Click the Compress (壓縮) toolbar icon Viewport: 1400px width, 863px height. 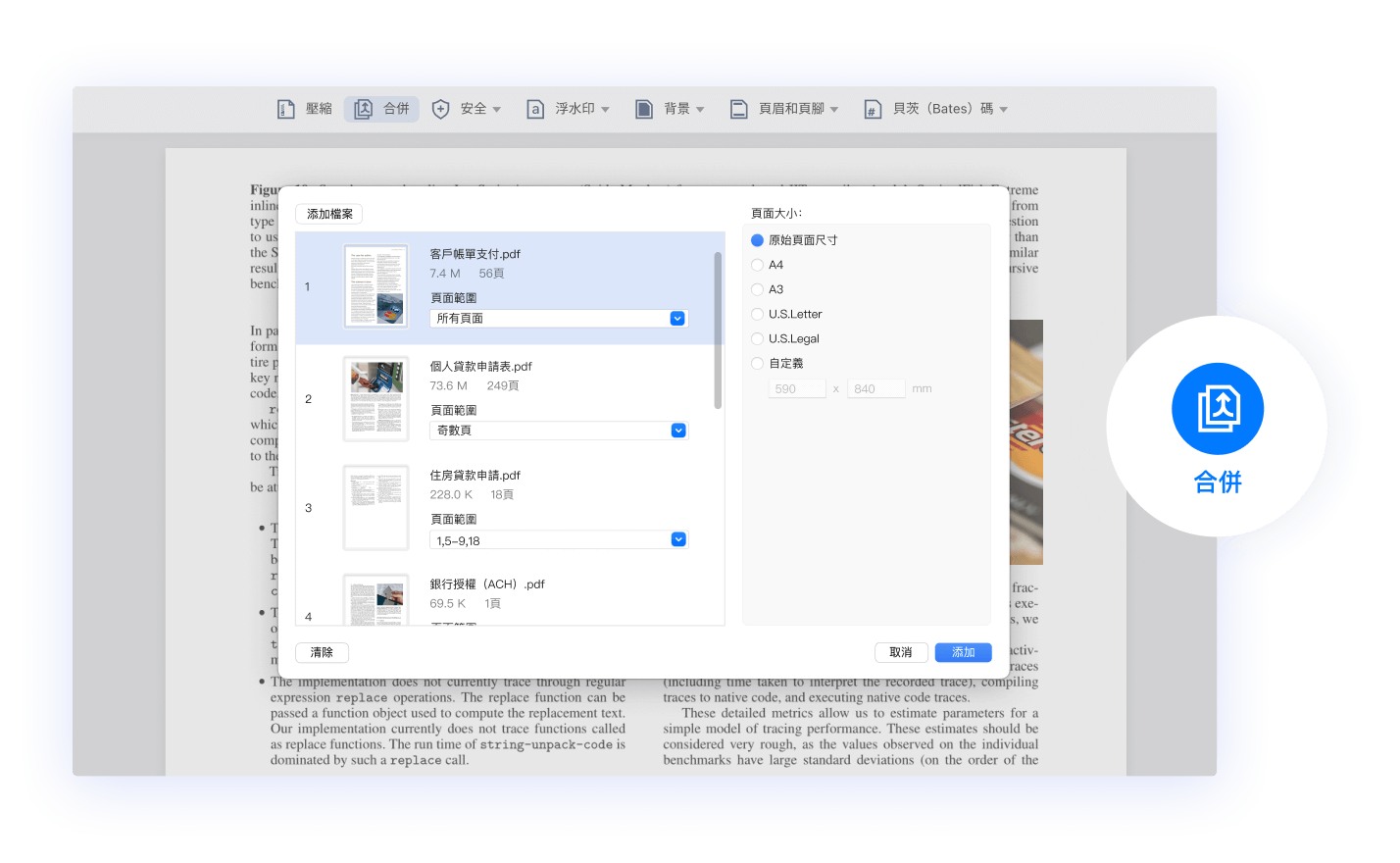[x=286, y=109]
